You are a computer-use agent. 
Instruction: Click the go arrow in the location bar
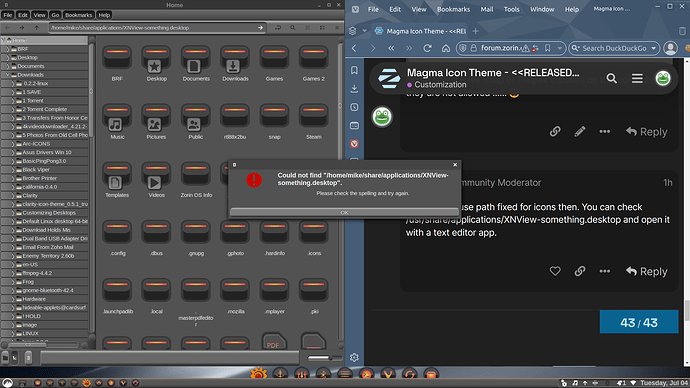(261, 28)
